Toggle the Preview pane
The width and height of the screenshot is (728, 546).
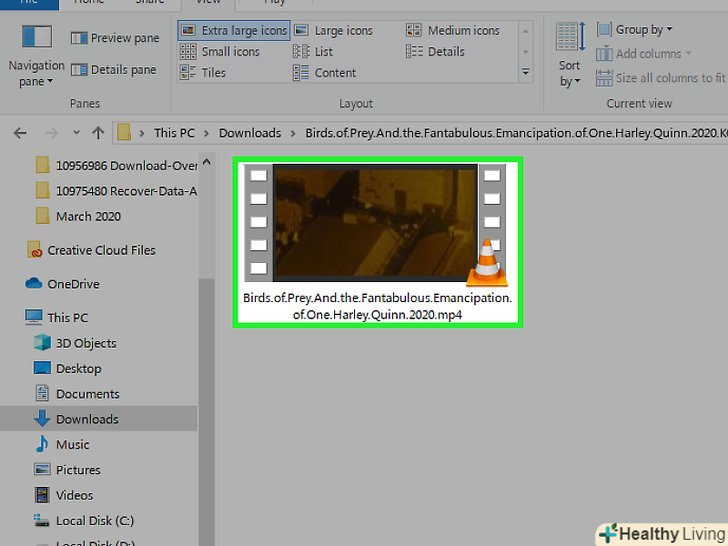pyautogui.click(x=115, y=38)
